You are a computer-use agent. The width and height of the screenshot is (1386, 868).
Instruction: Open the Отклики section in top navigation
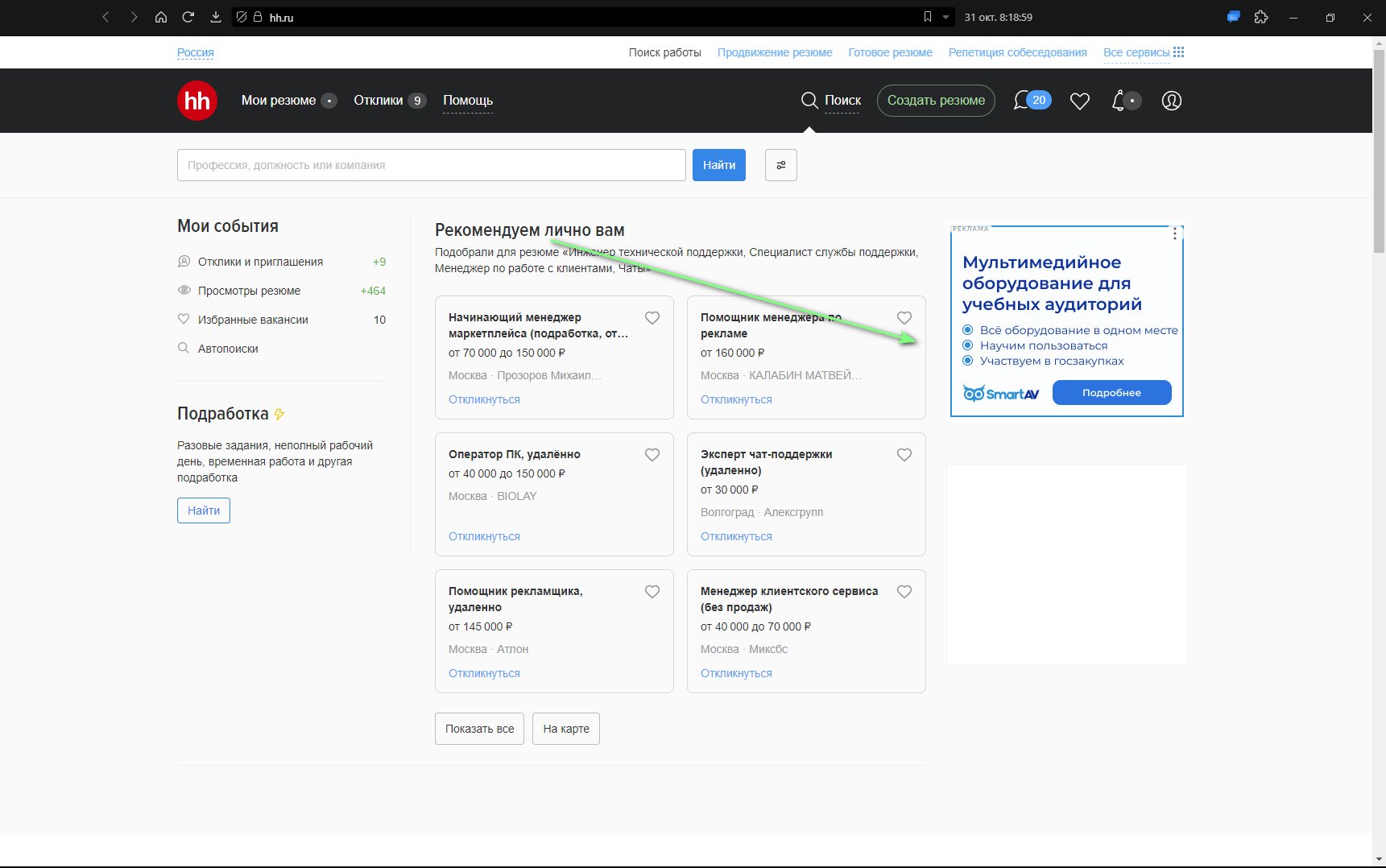coord(380,100)
